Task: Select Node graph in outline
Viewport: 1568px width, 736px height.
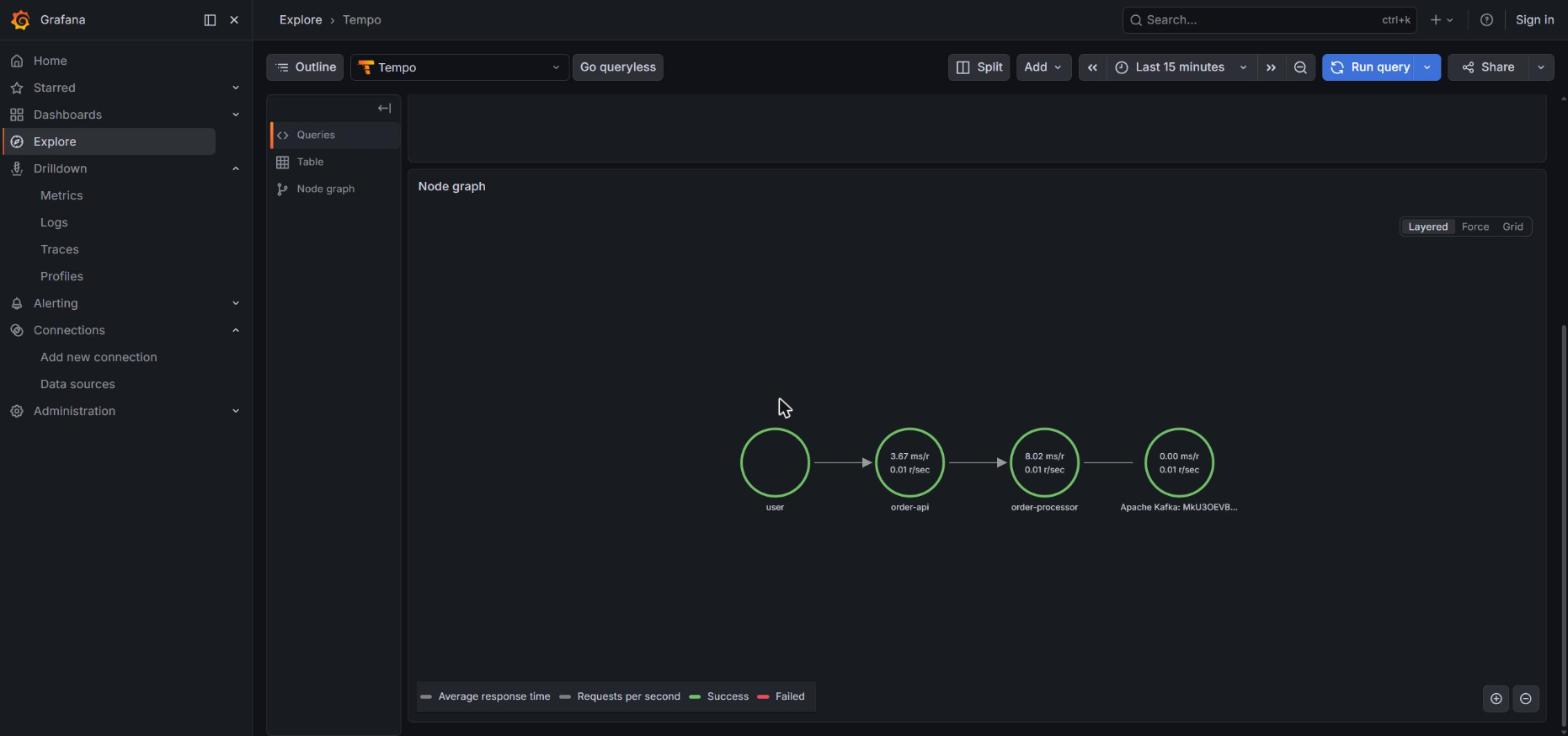Action: (x=335, y=189)
